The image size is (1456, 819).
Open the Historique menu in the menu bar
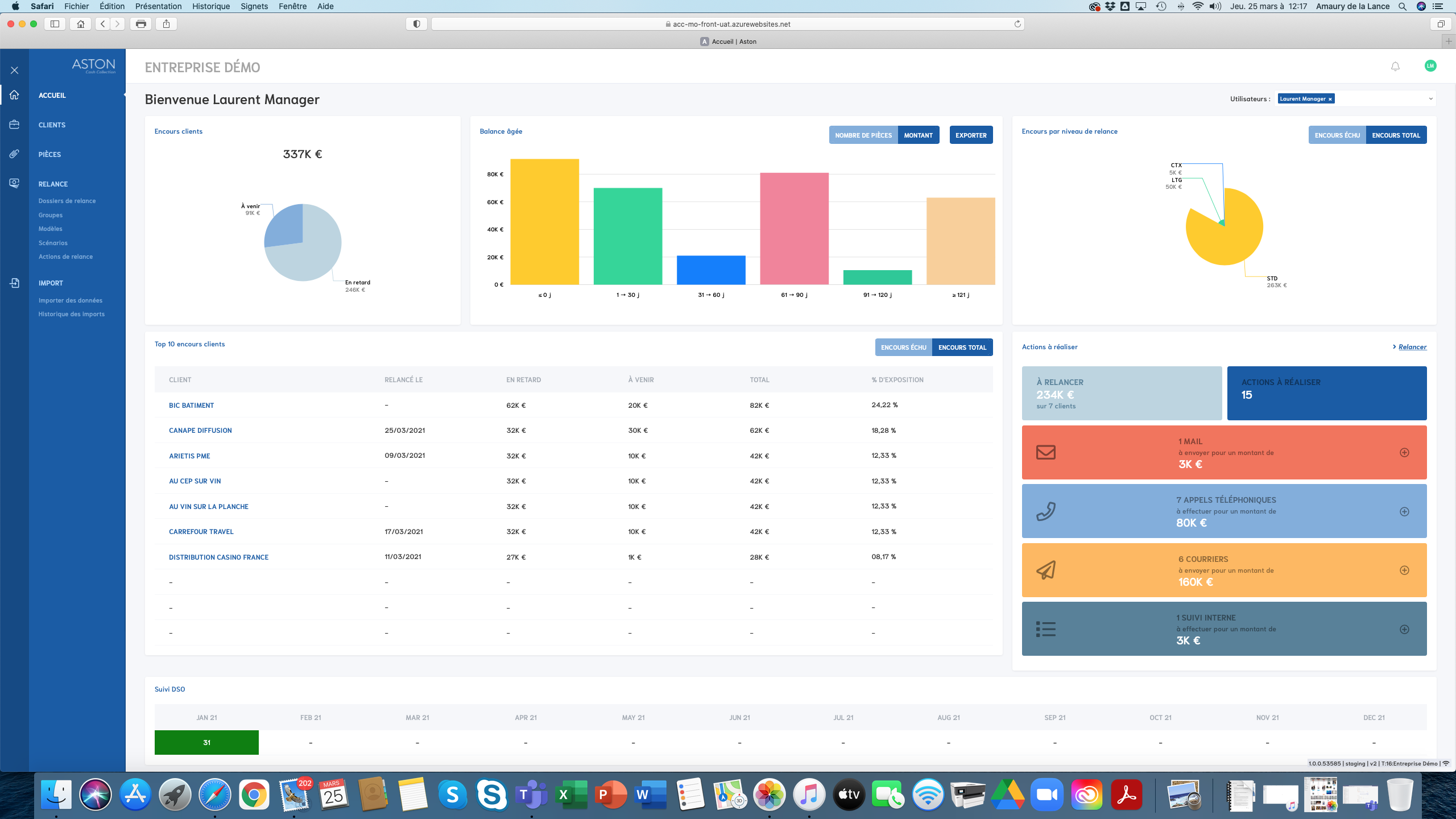(x=210, y=6)
